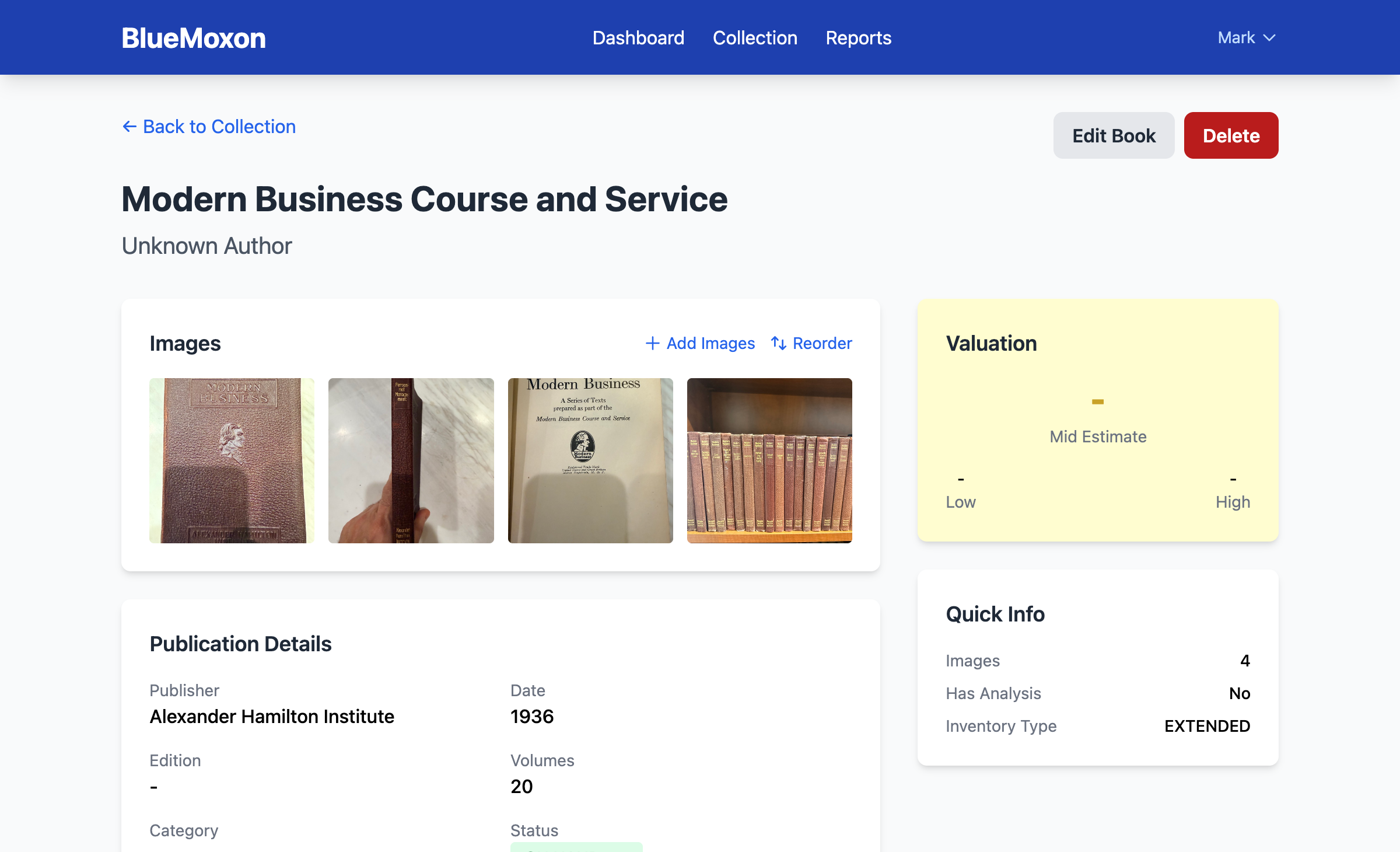Click the green Status badge

(576, 847)
